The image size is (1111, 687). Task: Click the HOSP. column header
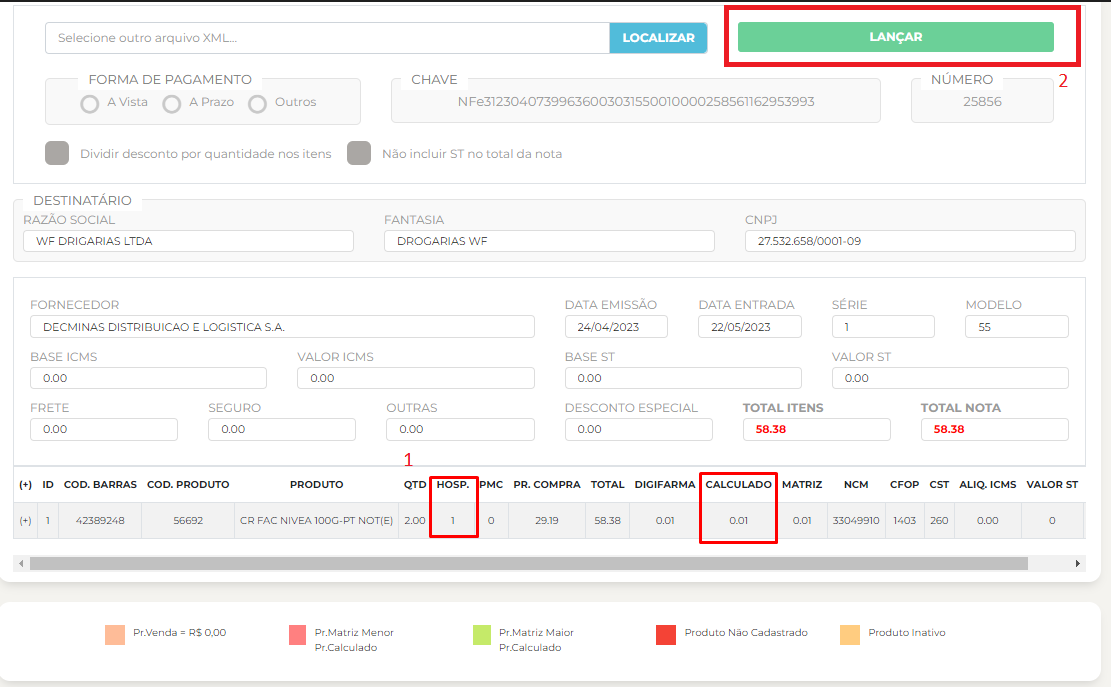point(453,484)
